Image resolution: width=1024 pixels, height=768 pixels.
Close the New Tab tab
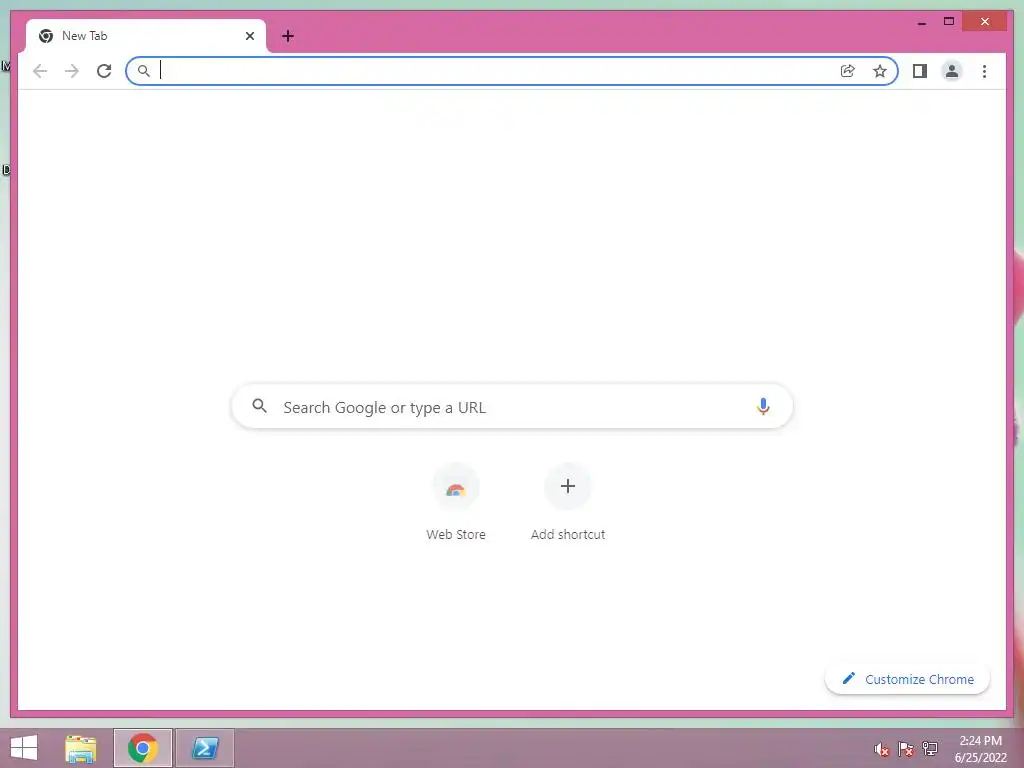click(x=249, y=36)
